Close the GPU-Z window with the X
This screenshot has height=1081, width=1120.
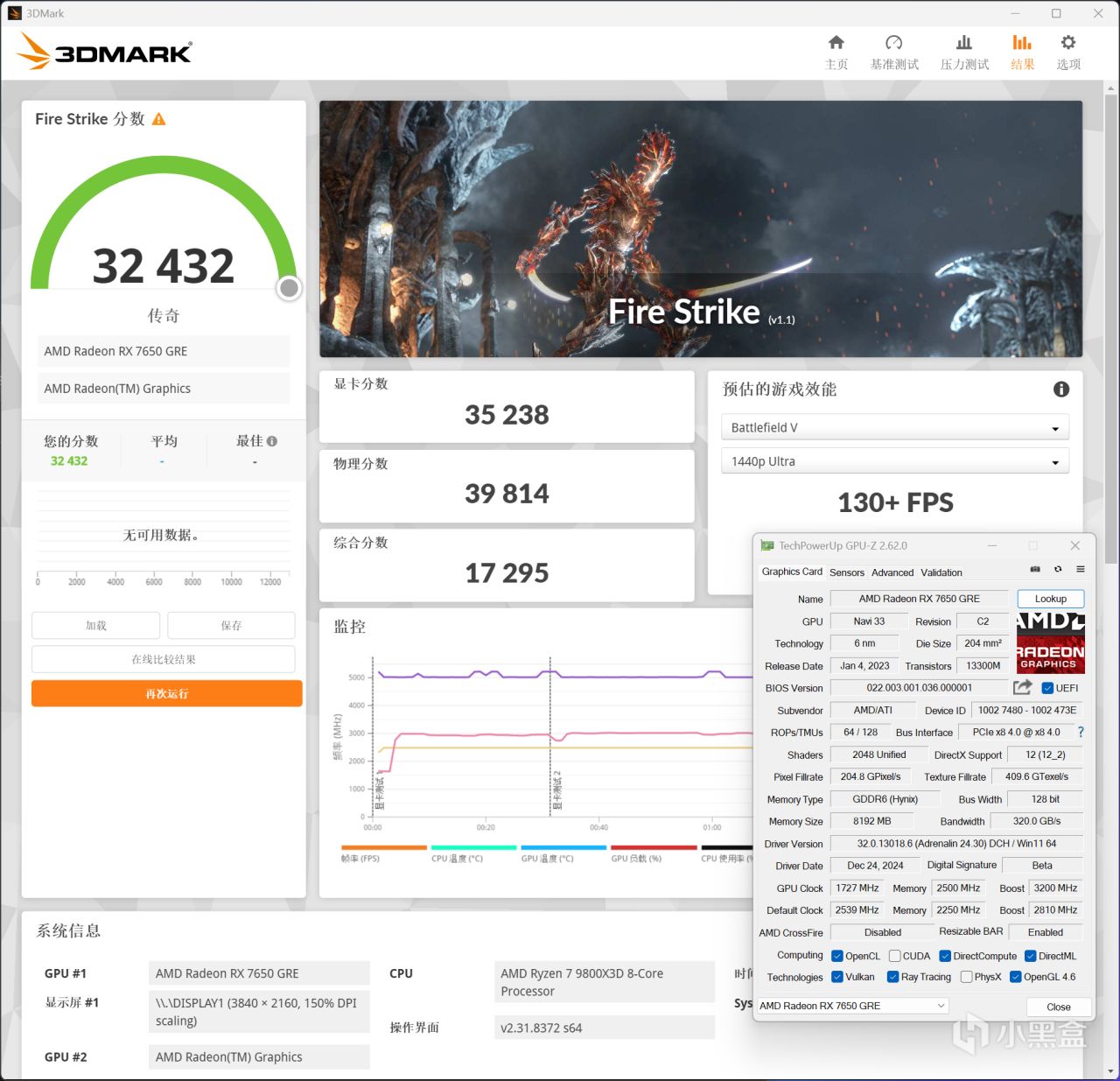(1075, 545)
